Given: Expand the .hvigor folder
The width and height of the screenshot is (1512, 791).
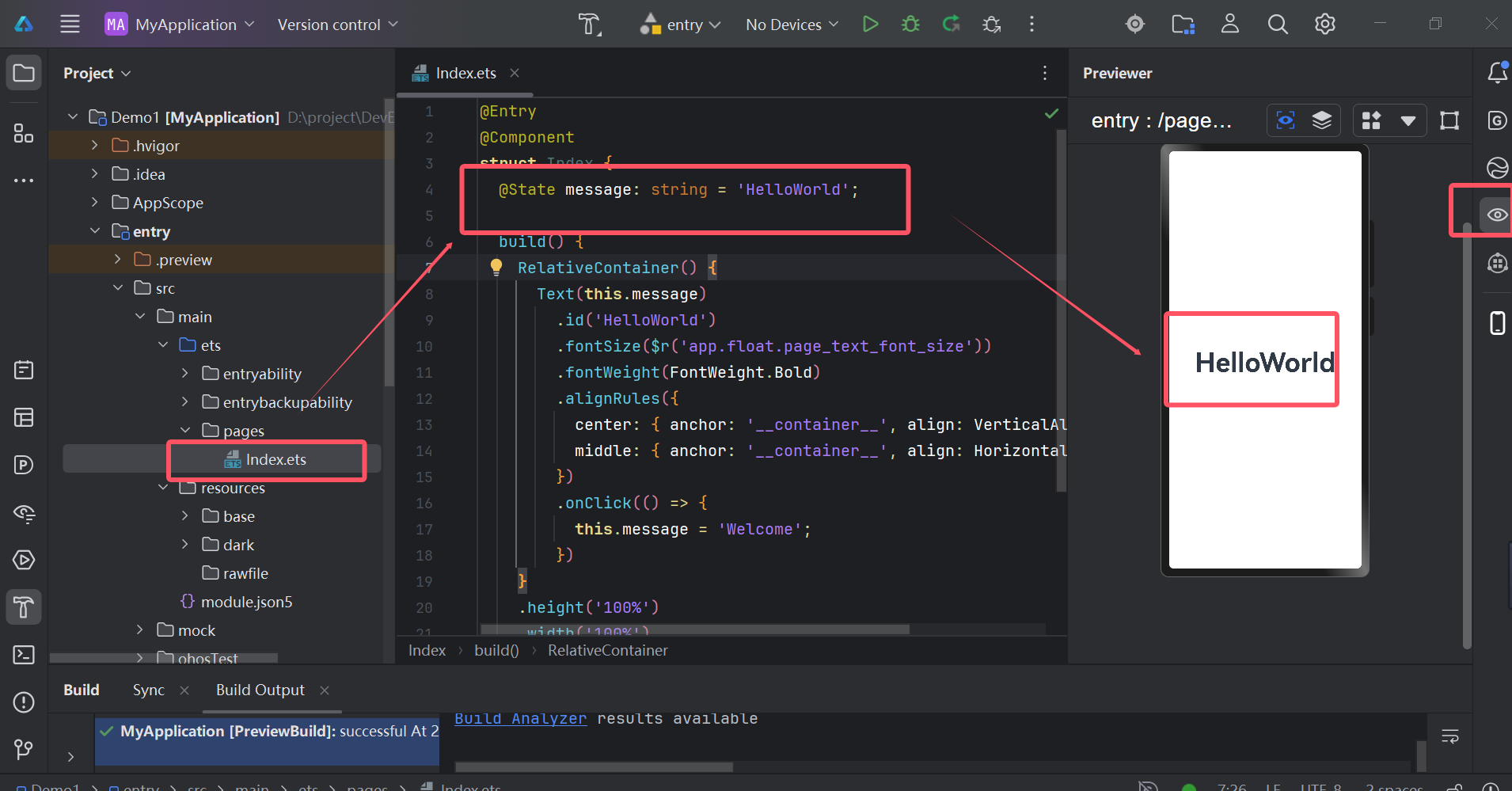Looking at the screenshot, I should 95,146.
